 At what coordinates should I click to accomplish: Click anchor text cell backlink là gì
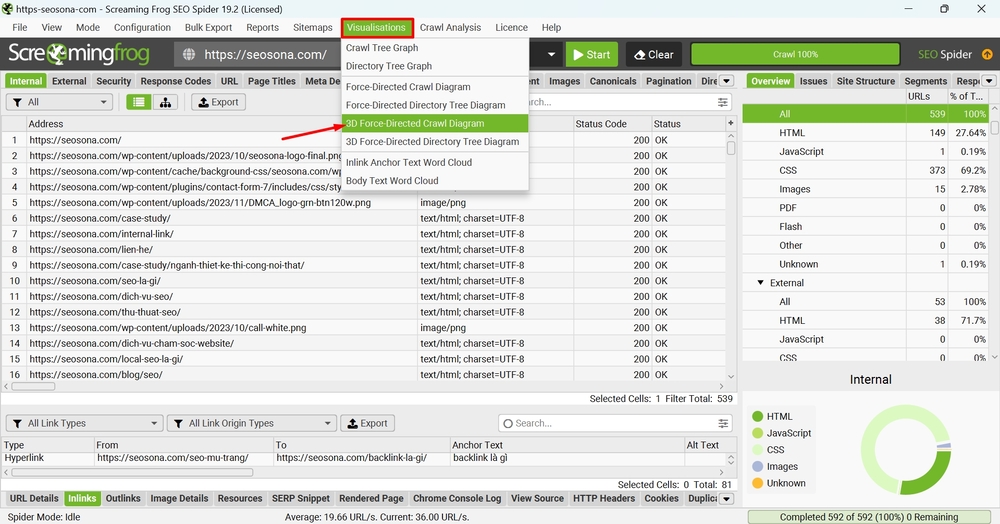tap(566, 458)
